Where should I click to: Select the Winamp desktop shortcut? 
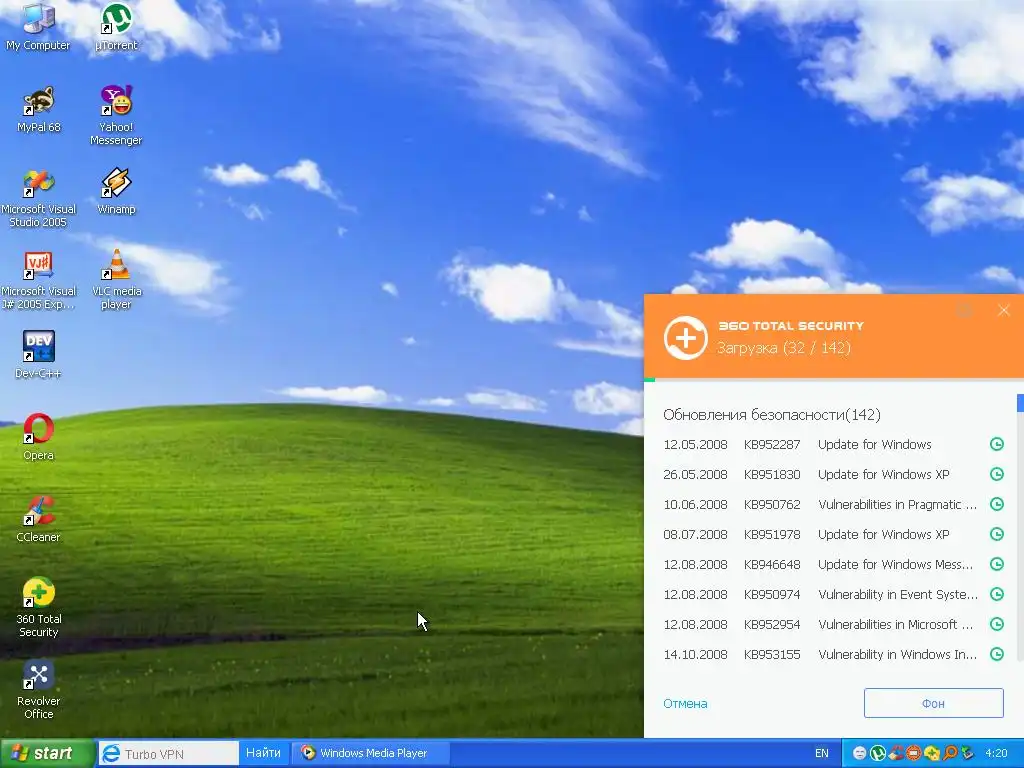pos(116,191)
